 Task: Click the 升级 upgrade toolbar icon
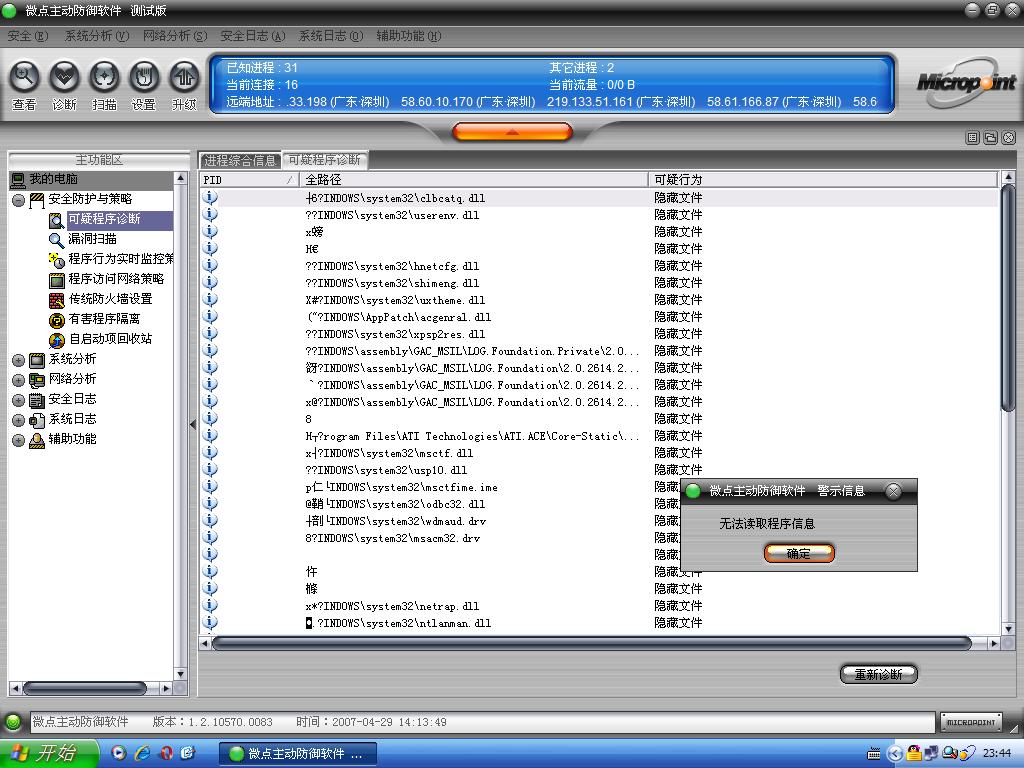(x=184, y=78)
